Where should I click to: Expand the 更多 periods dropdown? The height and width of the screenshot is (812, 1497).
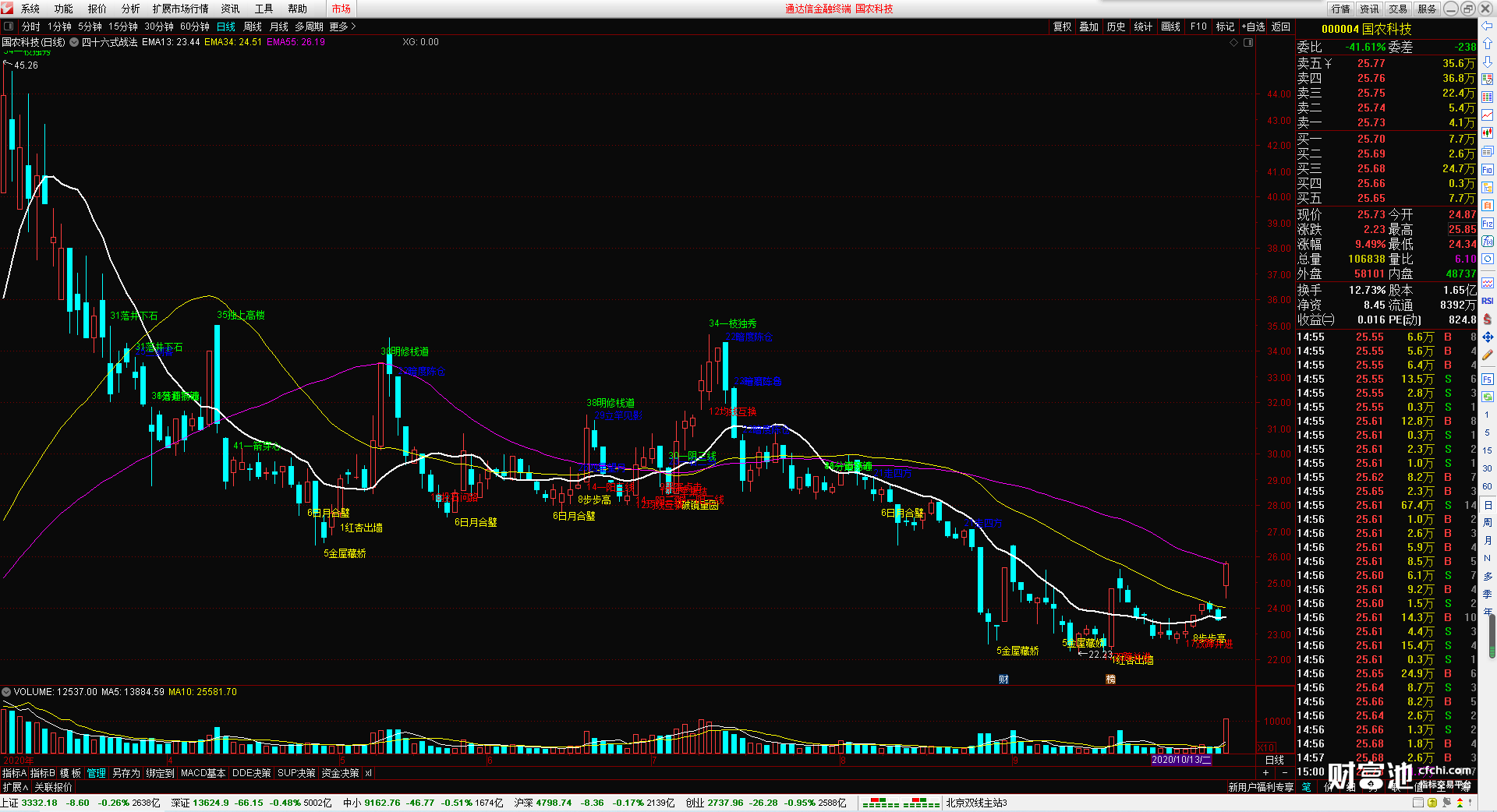tap(342, 26)
